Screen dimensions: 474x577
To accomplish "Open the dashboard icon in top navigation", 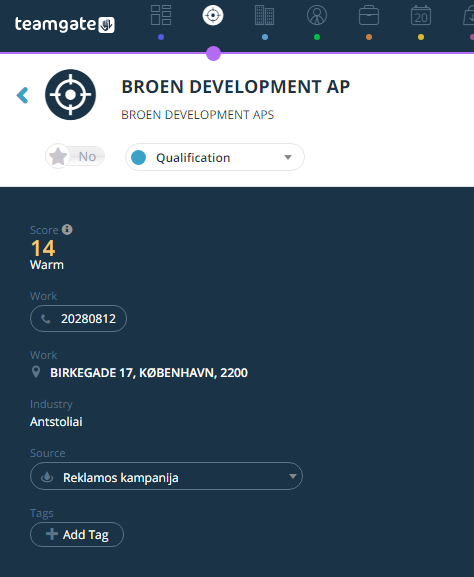I will coord(161,15).
